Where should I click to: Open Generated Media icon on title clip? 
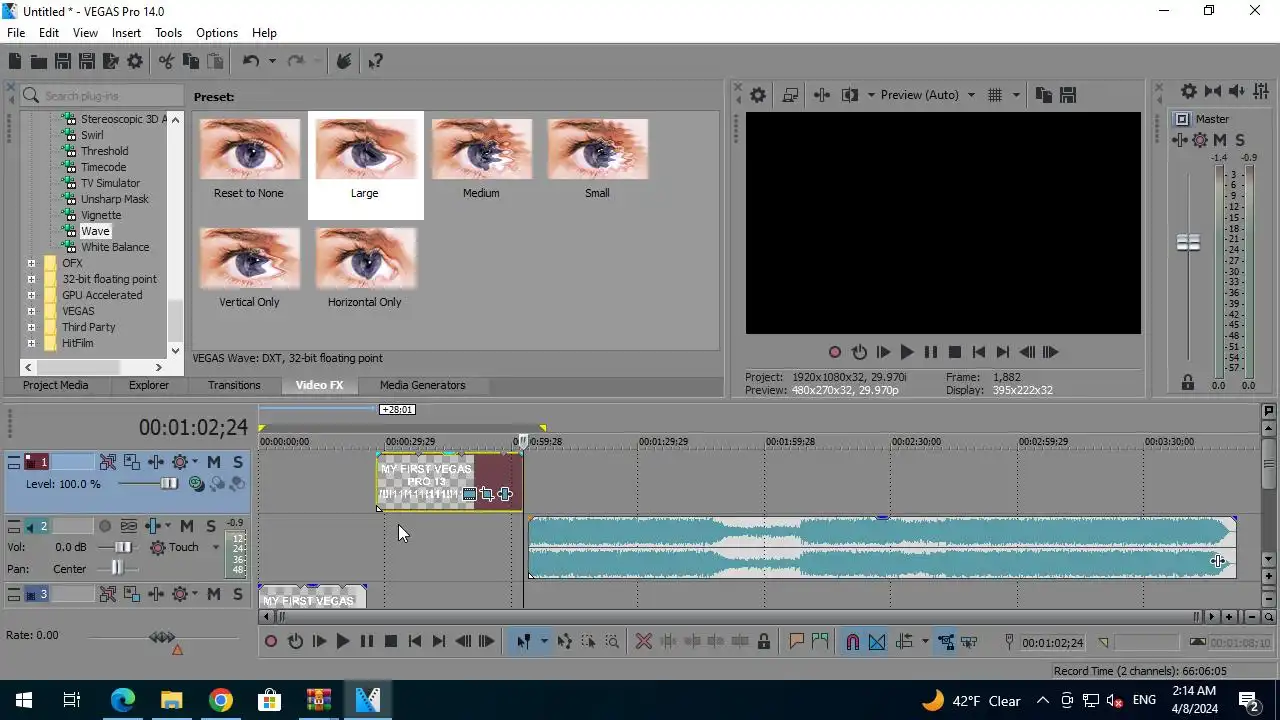[x=470, y=494]
